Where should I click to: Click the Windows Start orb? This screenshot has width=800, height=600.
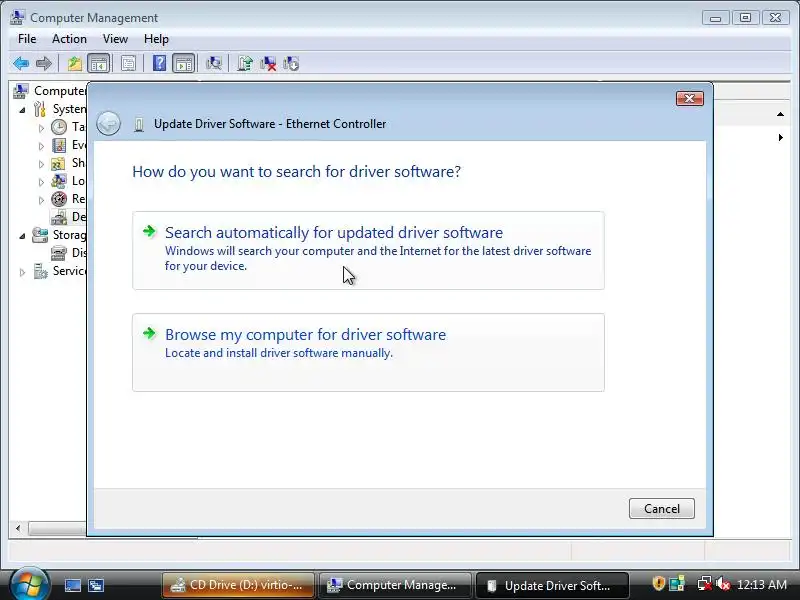29,585
